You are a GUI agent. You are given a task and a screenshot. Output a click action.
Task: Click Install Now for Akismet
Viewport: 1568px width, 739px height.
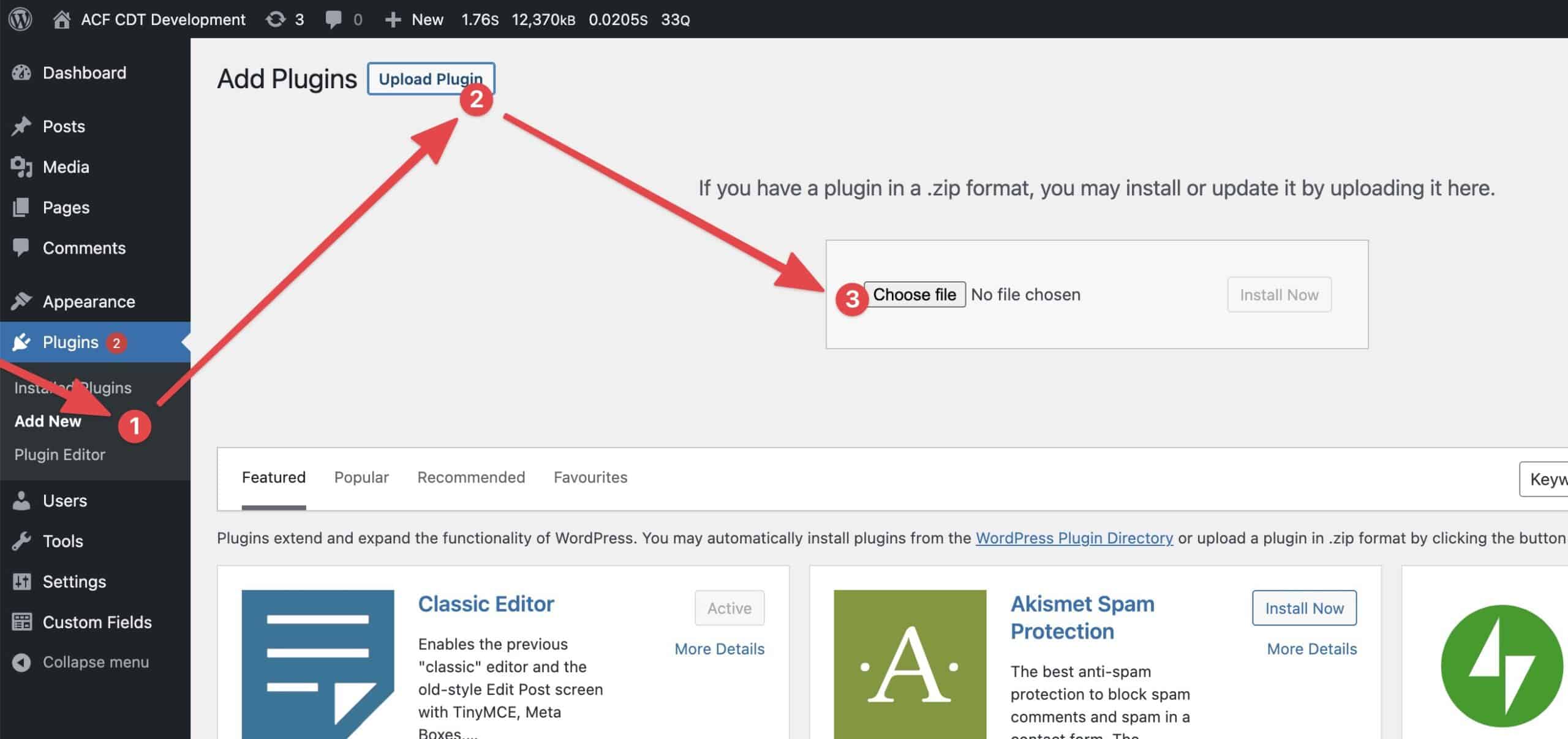click(x=1304, y=608)
